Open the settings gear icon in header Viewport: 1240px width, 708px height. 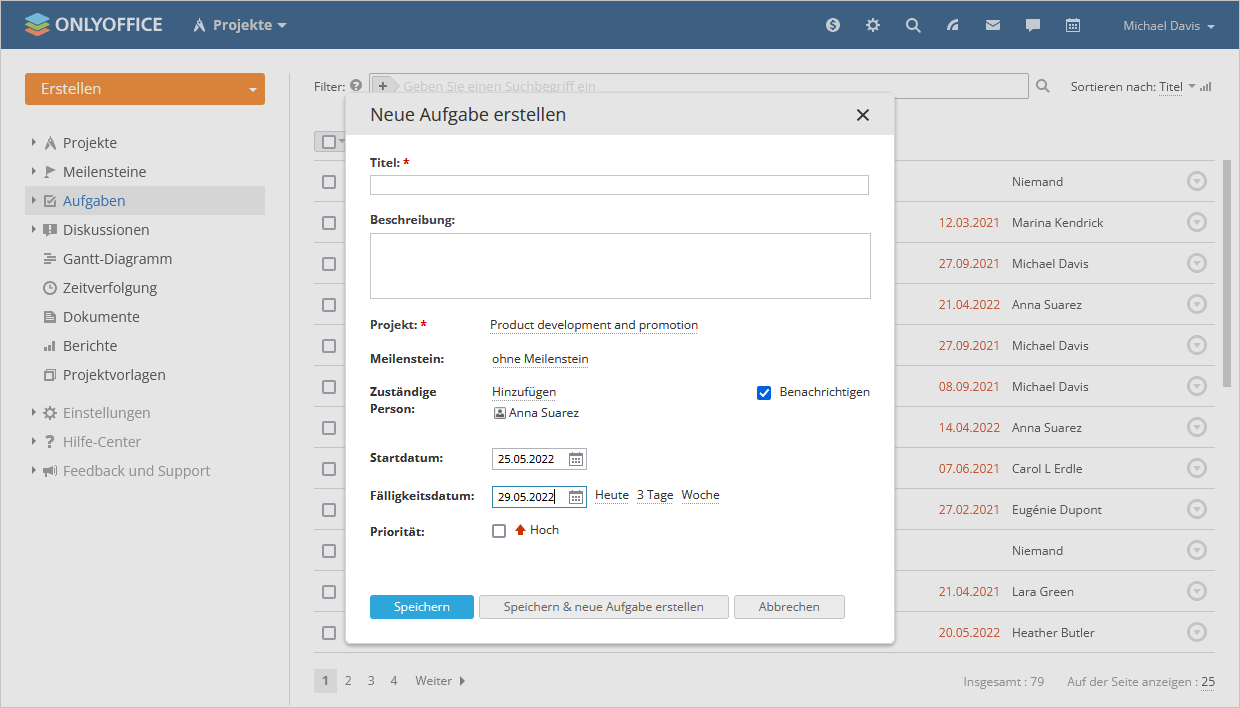click(873, 26)
